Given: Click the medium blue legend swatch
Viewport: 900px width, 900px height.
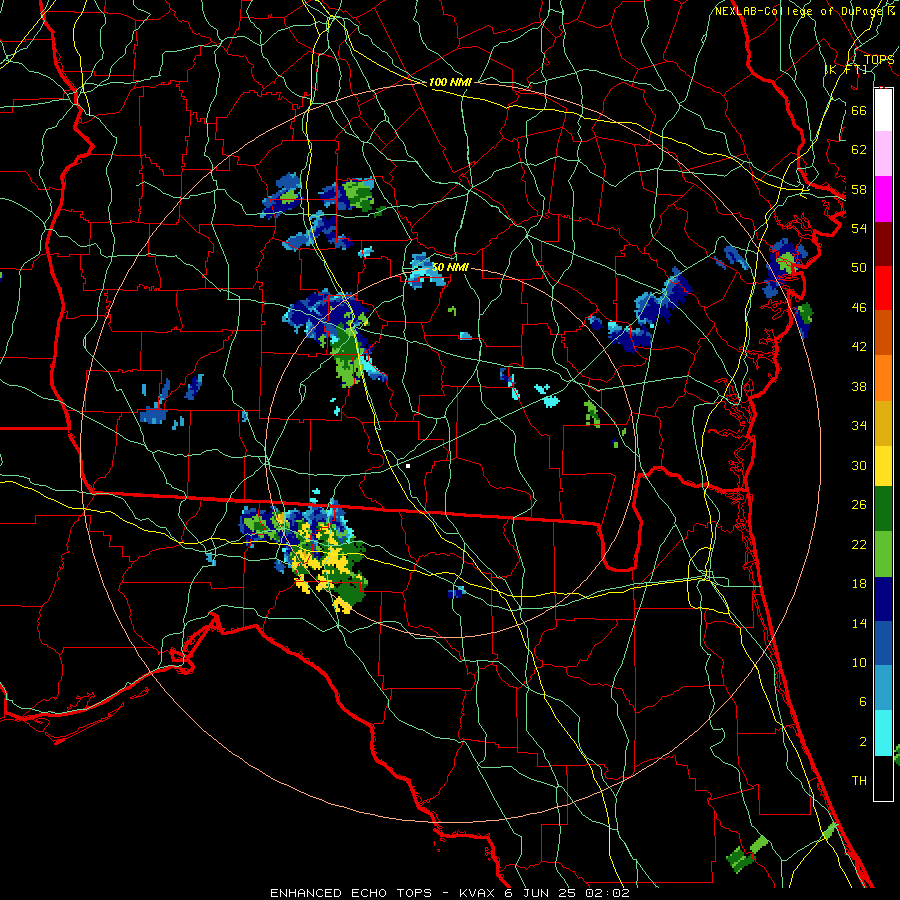Looking at the screenshot, I should tap(883, 643).
